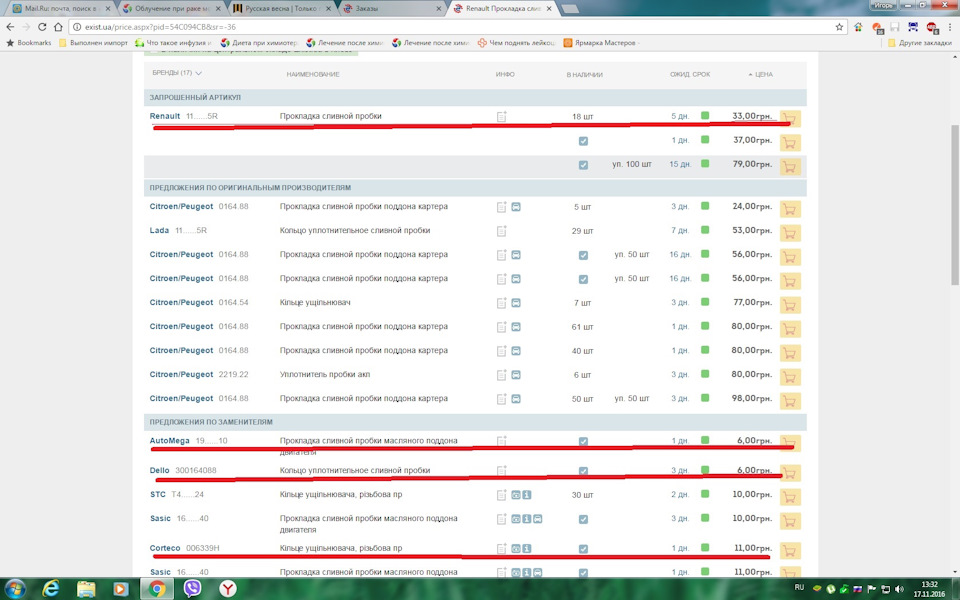Open Windows Start menu
This screenshot has width=960, height=600.
click(x=15, y=589)
